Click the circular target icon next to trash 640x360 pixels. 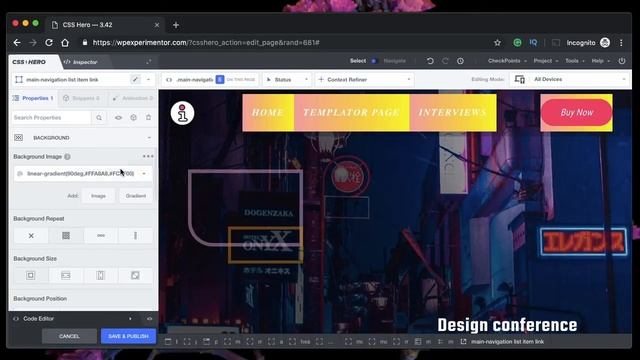pos(133,118)
